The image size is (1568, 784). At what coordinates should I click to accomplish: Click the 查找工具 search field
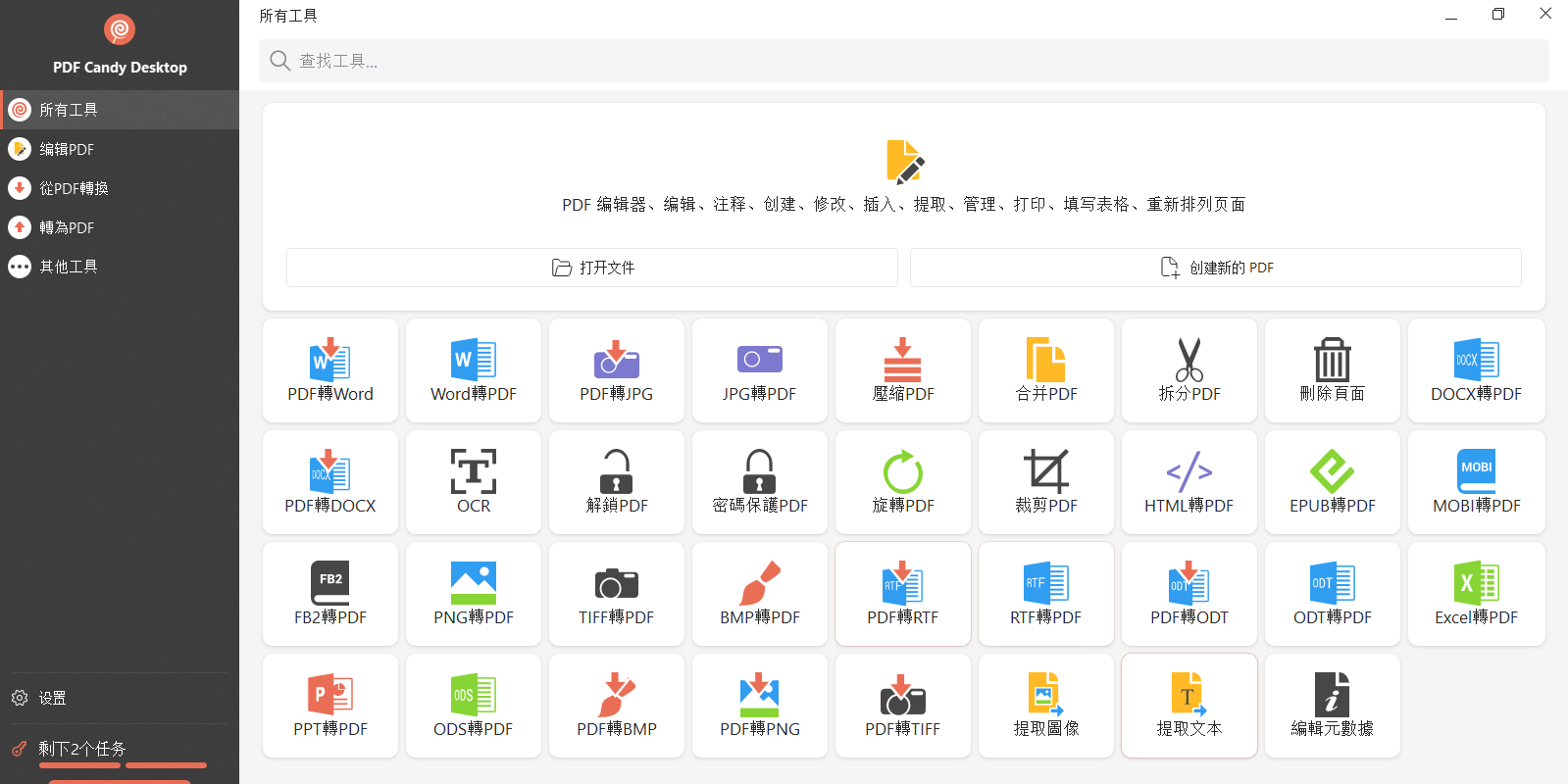click(x=902, y=61)
